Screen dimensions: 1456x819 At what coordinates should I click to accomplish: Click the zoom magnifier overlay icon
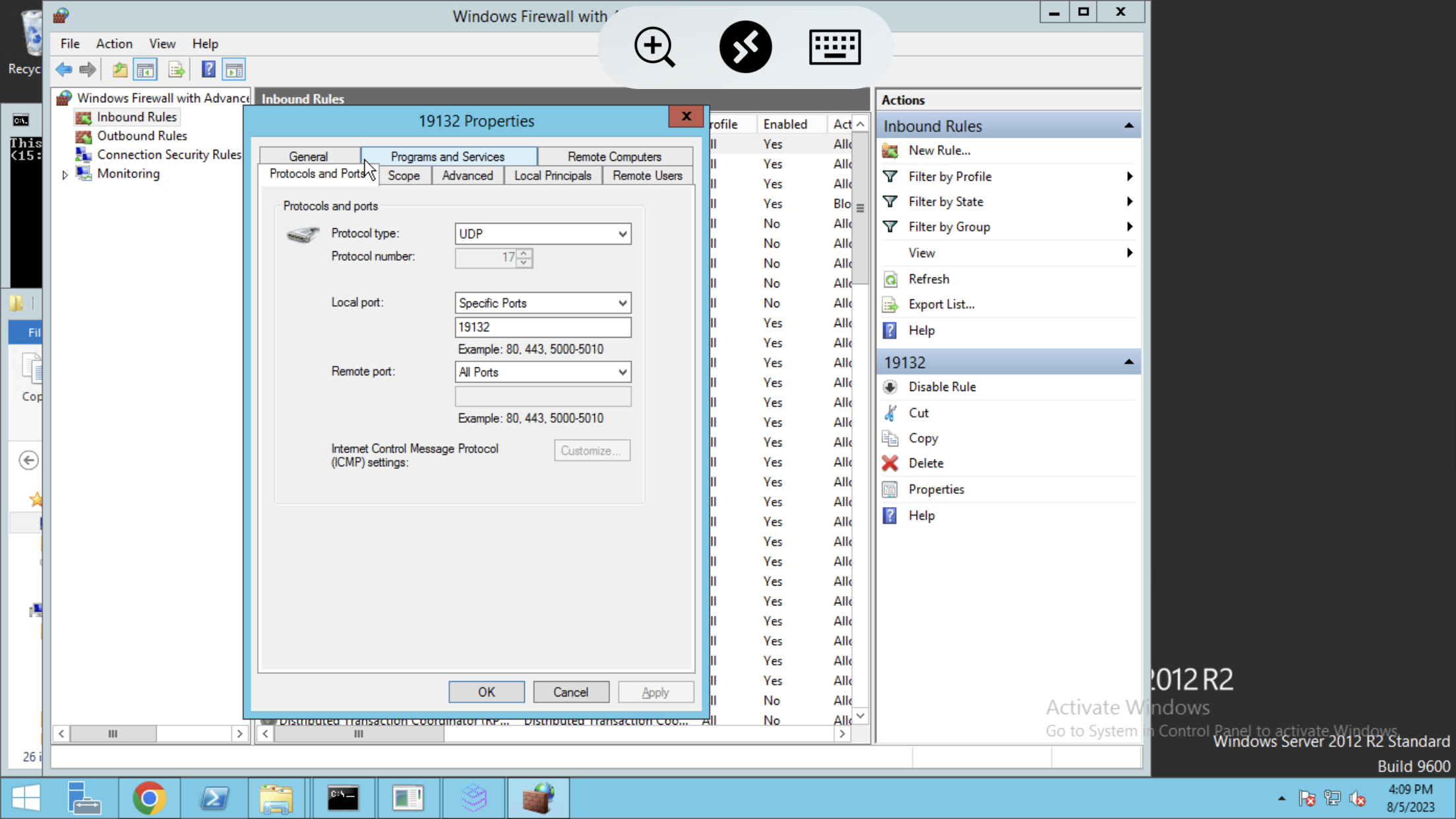[x=654, y=47]
